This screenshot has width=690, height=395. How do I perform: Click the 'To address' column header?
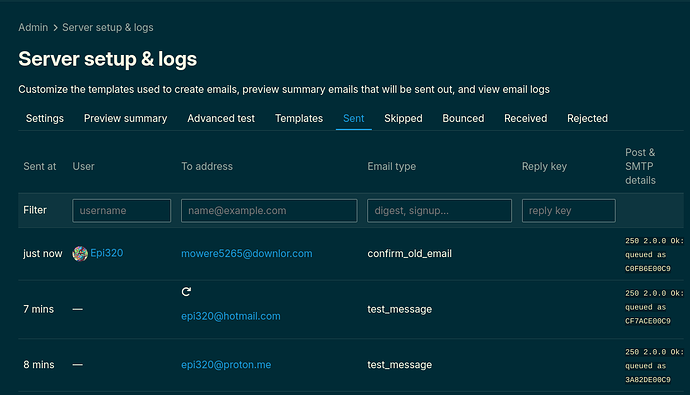[207, 166]
